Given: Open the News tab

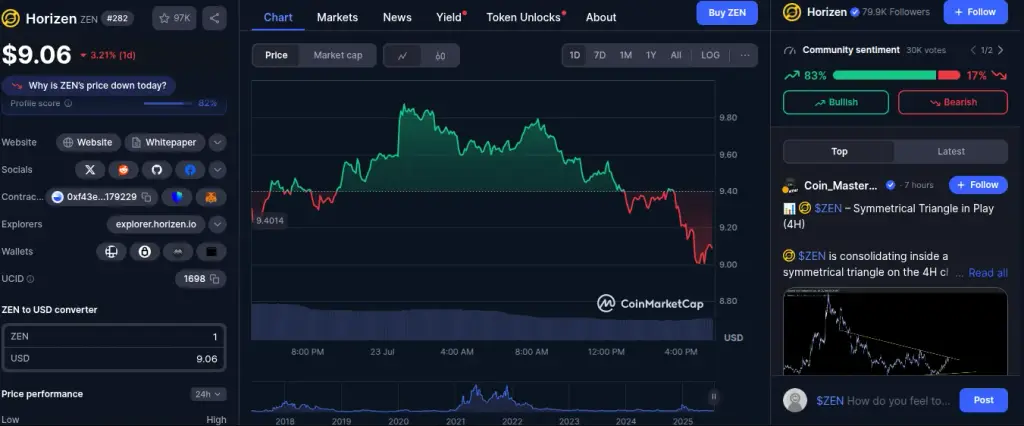Looking at the screenshot, I should pyautogui.click(x=397, y=18).
